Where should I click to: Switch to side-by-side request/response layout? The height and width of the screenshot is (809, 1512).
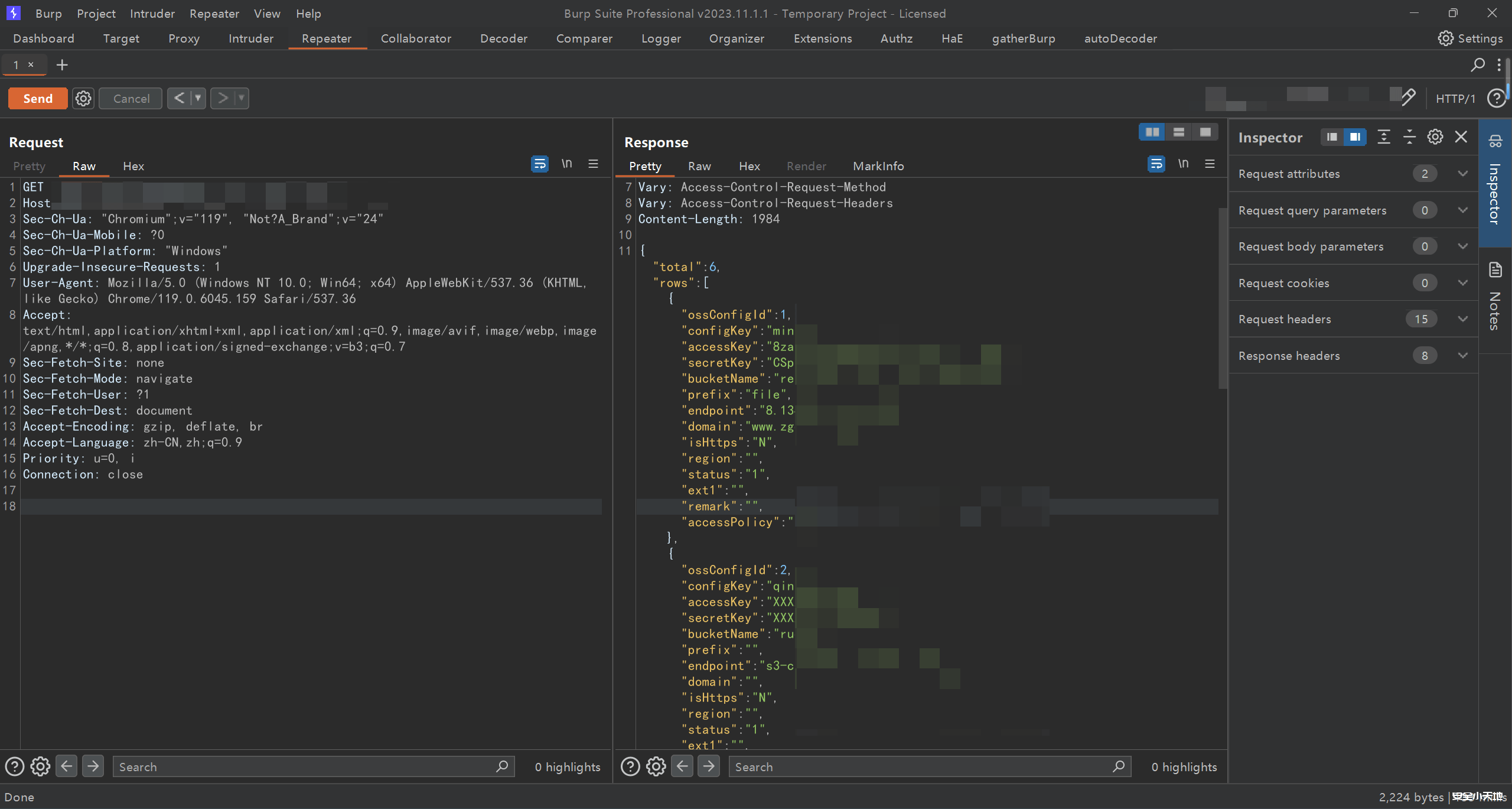point(1152,132)
